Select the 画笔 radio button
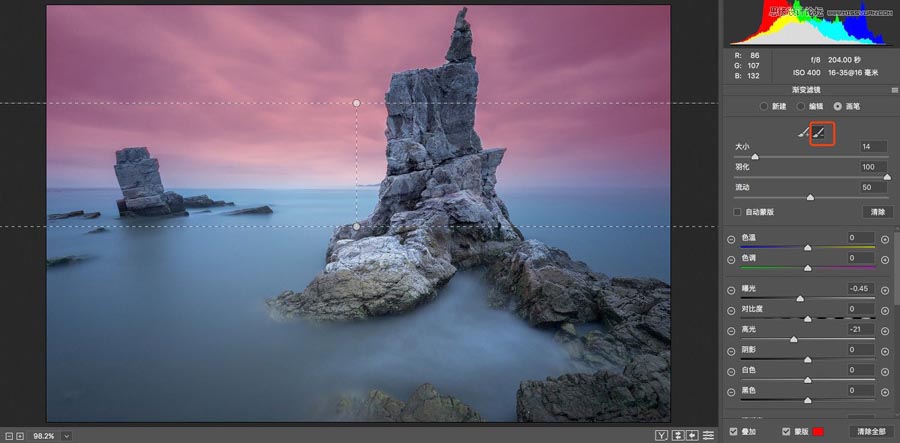 click(x=838, y=107)
